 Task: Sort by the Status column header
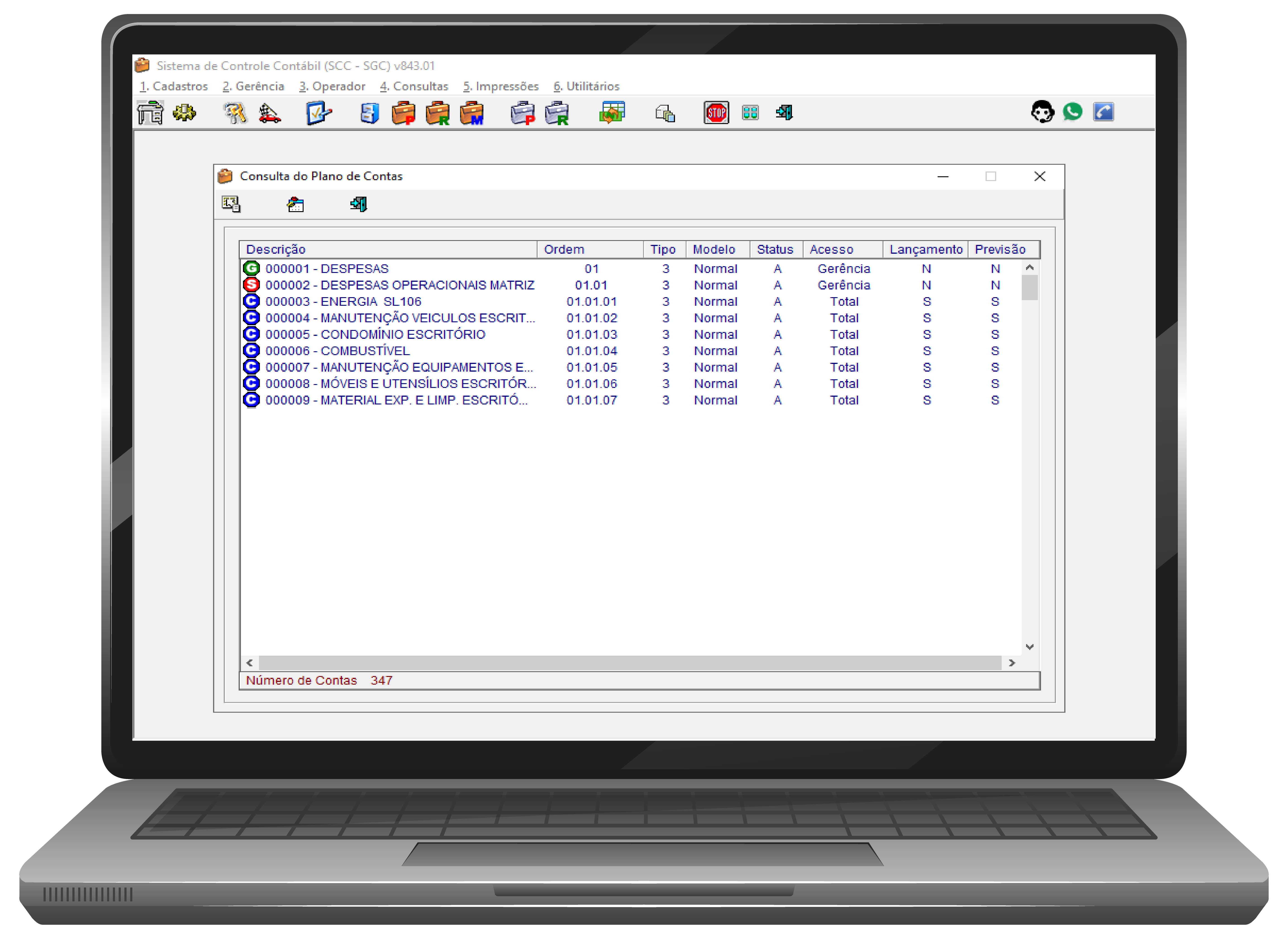(777, 250)
